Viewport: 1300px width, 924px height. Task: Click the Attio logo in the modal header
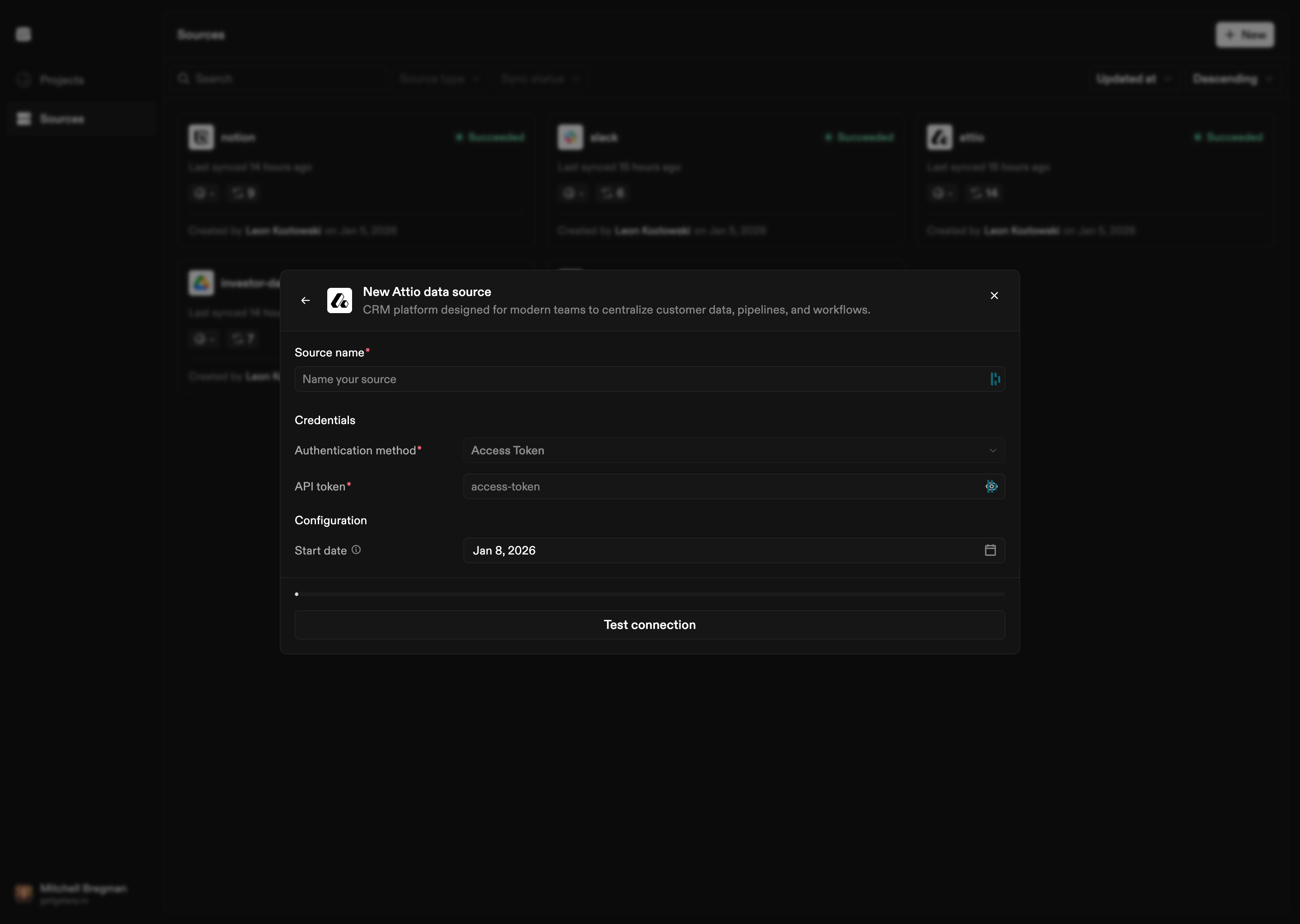click(340, 300)
